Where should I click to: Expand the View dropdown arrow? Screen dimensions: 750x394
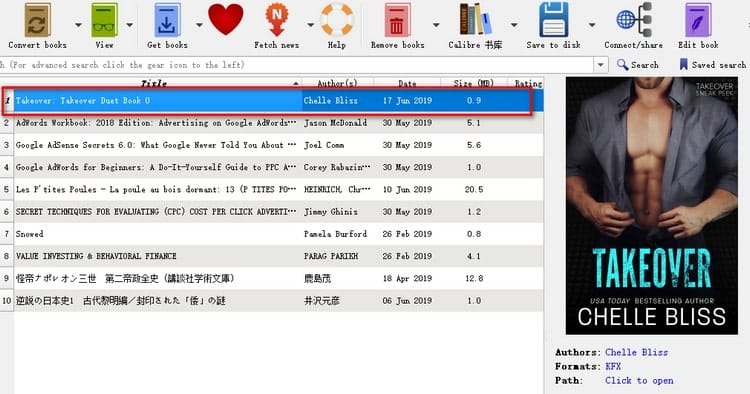pos(130,25)
